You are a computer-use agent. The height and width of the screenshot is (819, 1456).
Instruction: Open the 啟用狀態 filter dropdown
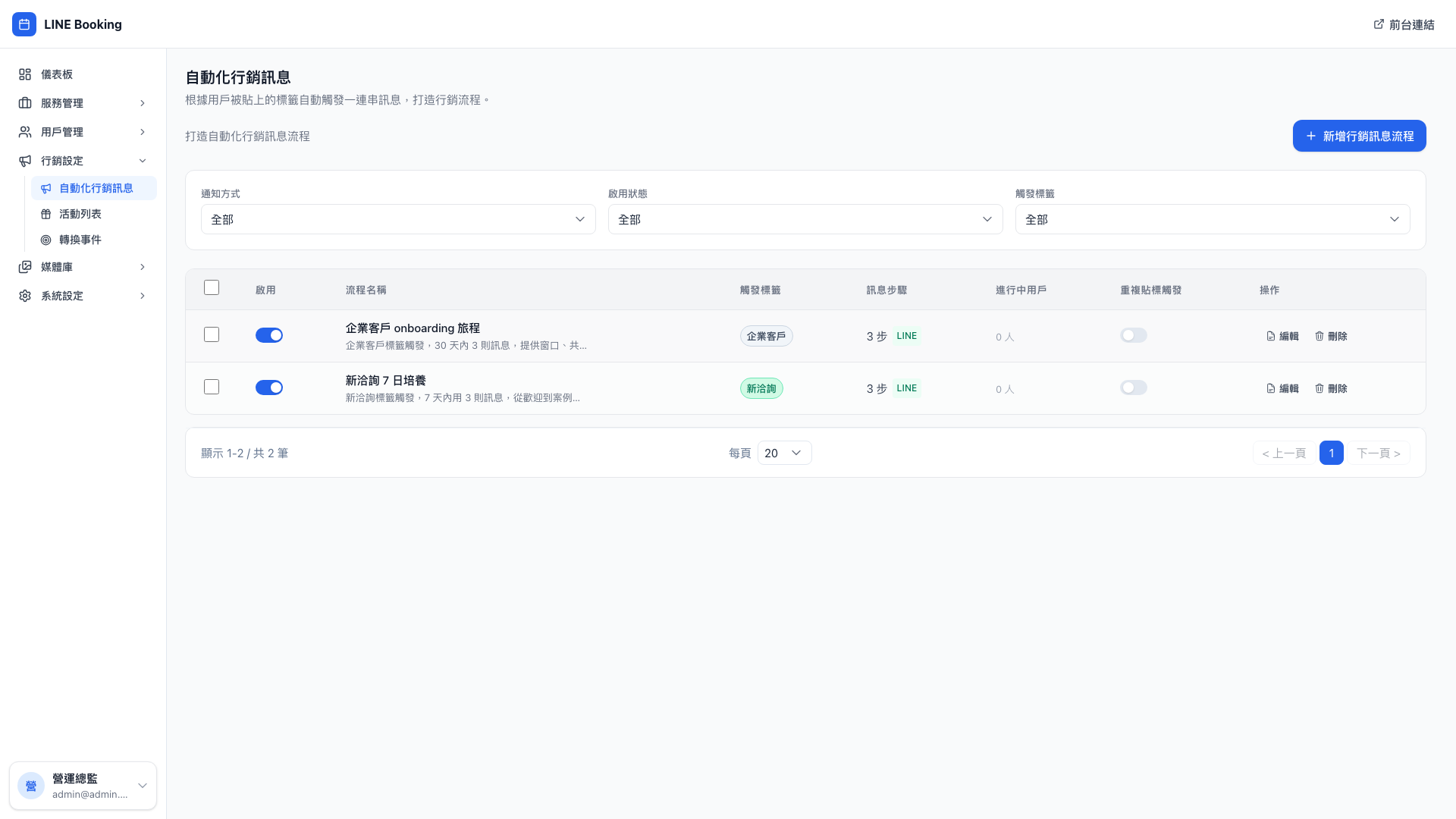click(805, 219)
